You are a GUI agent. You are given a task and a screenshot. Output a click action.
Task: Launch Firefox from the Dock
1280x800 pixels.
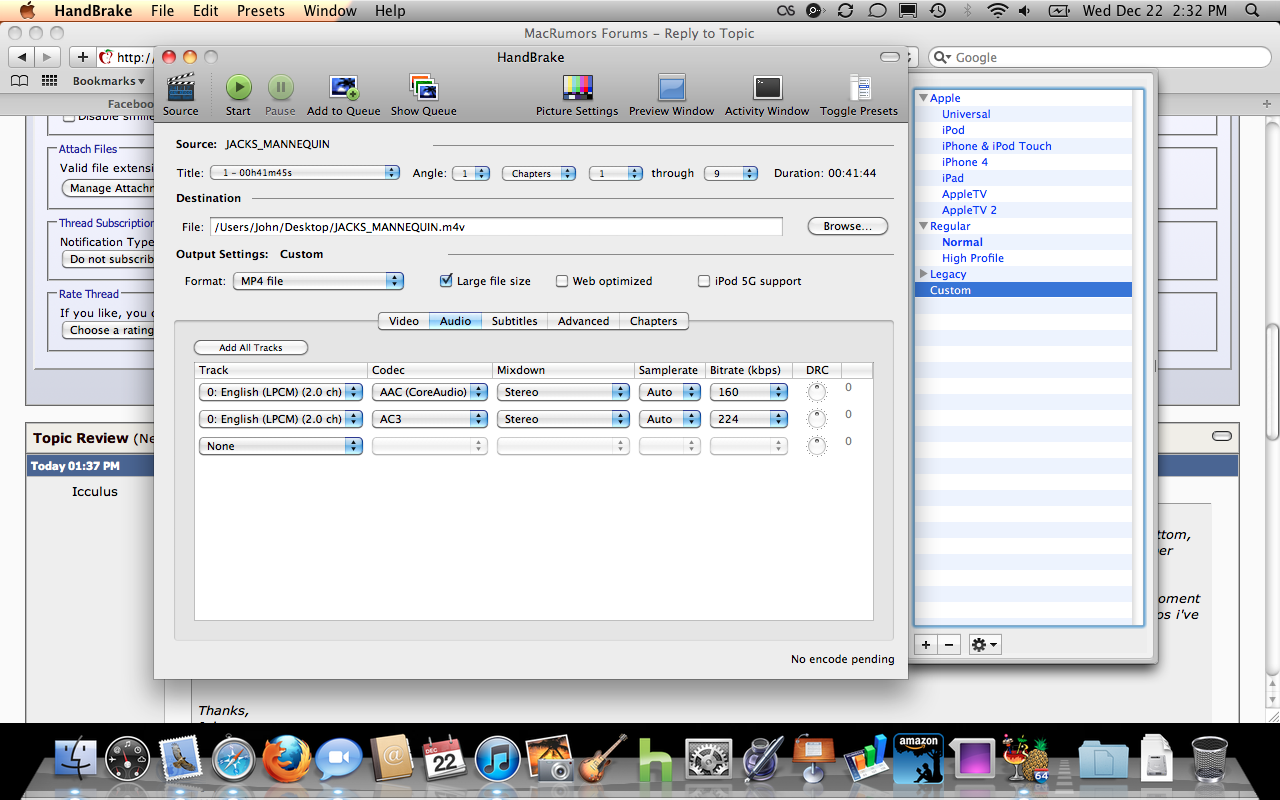[287, 759]
